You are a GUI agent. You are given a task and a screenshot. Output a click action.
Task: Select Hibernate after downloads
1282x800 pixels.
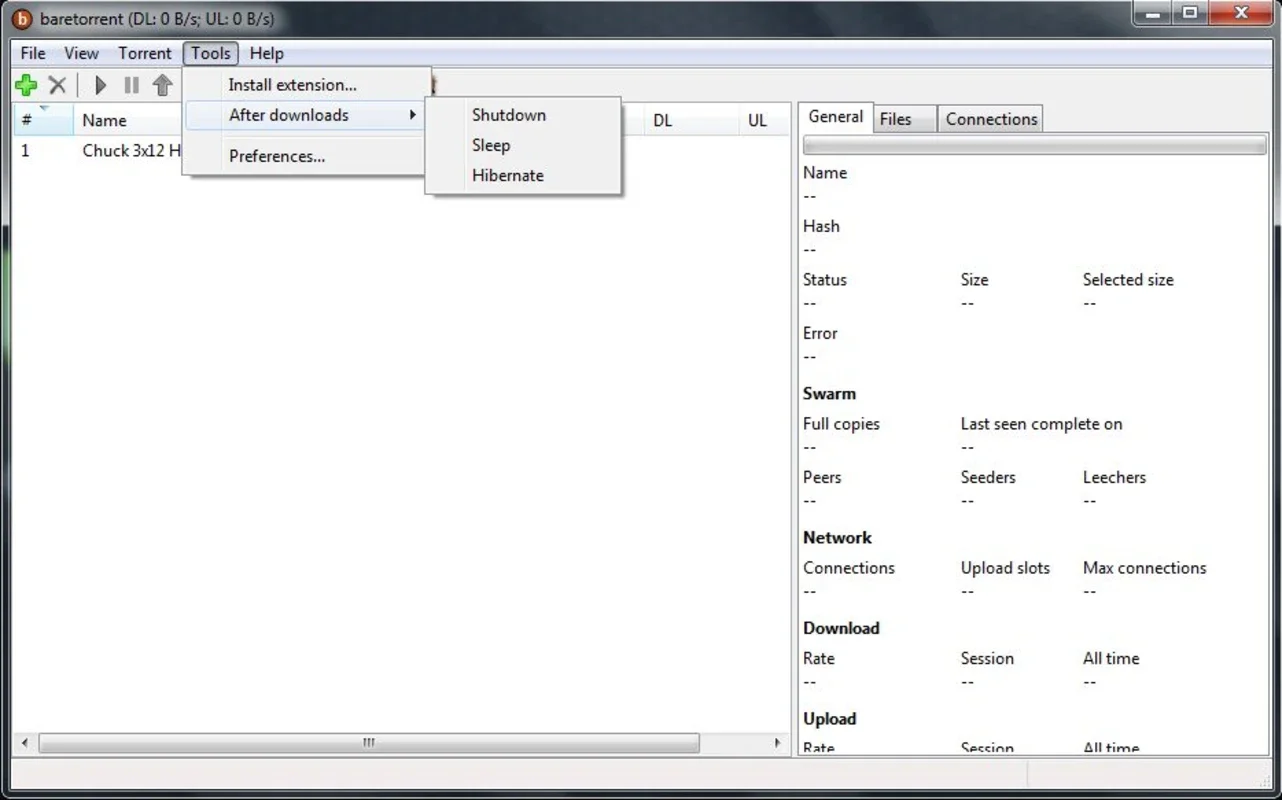coord(523,175)
